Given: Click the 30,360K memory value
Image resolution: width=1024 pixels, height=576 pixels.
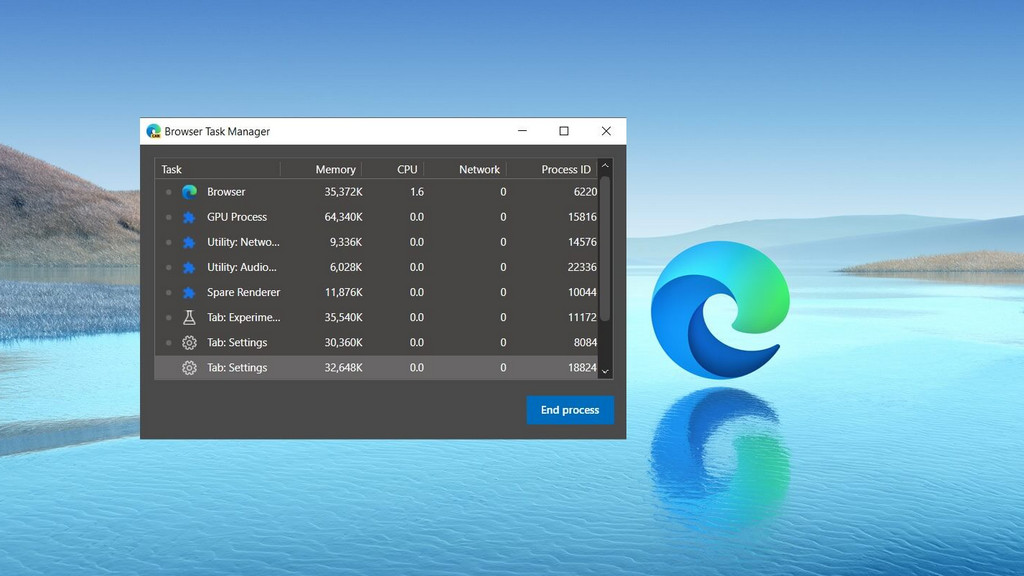Looking at the screenshot, I should 344,343.
